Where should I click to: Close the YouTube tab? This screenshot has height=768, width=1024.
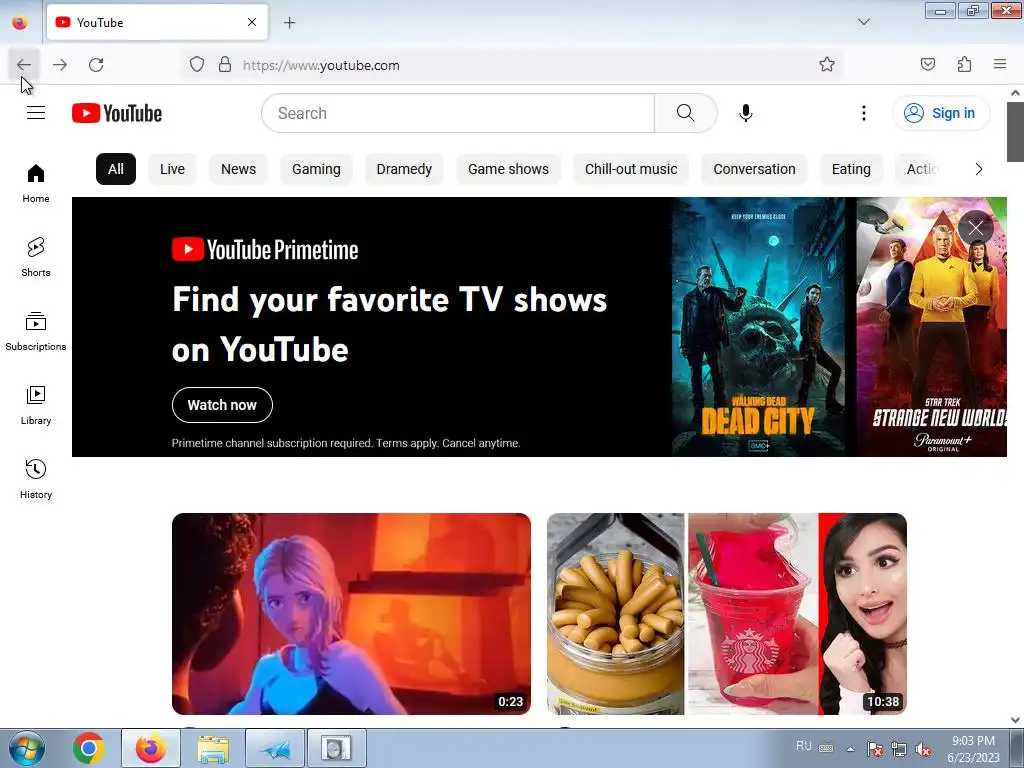251,22
